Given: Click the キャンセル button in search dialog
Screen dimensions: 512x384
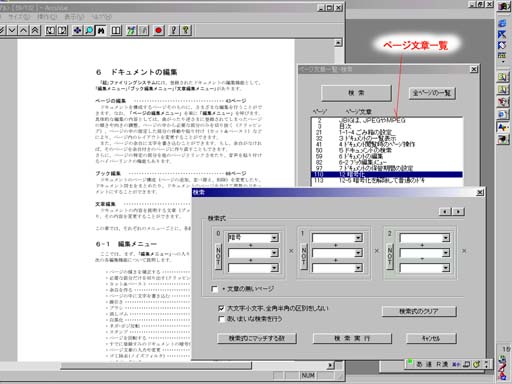Looking at the screenshot, I should (431, 338).
